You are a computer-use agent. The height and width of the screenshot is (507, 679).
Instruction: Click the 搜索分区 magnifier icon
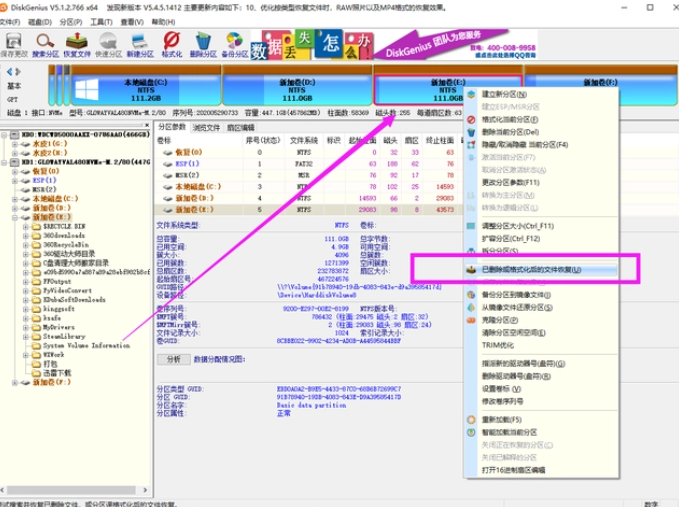click(x=46, y=45)
